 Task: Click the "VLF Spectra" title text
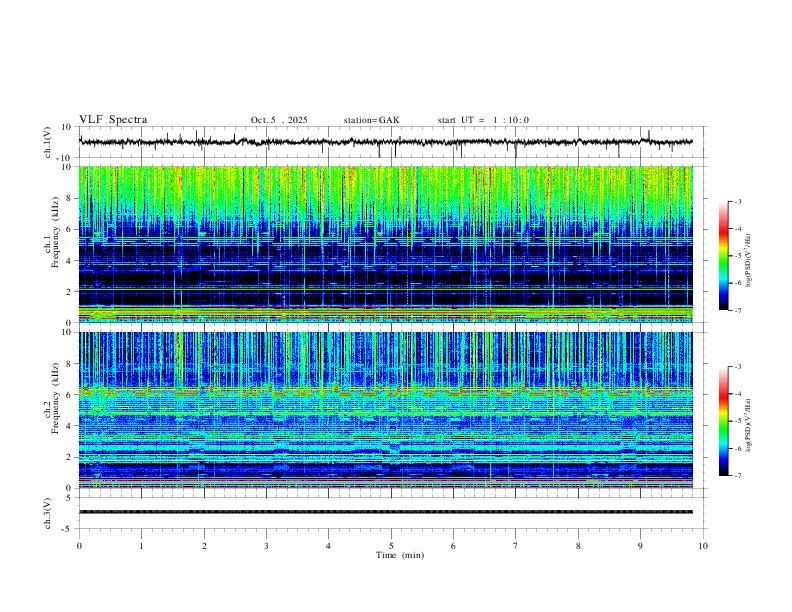coord(113,120)
